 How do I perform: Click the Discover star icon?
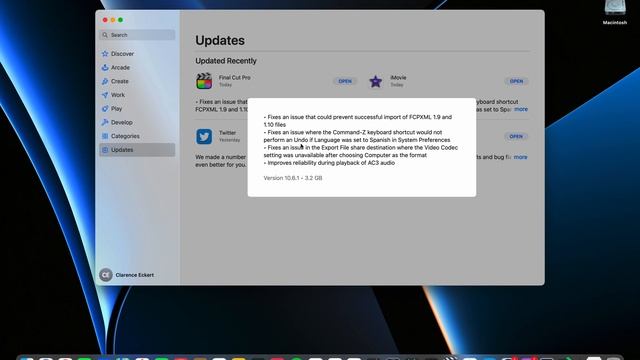[105, 54]
